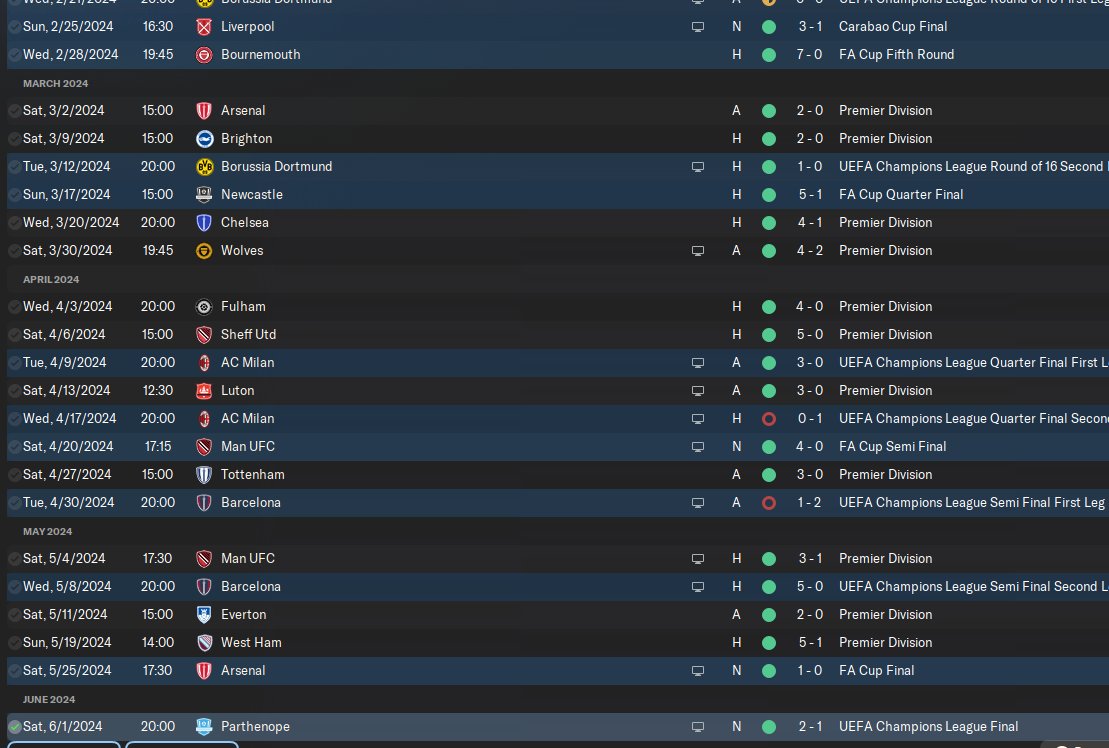Open the Carabao Cup Final competition link
The width and height of the screenshot is (1109, 748).
[x=892, y=27]
